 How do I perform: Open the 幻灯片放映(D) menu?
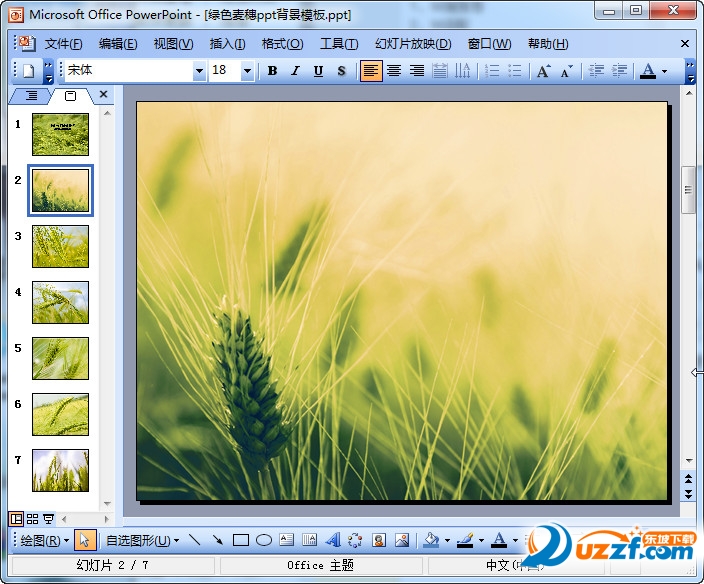pos(413,44)
